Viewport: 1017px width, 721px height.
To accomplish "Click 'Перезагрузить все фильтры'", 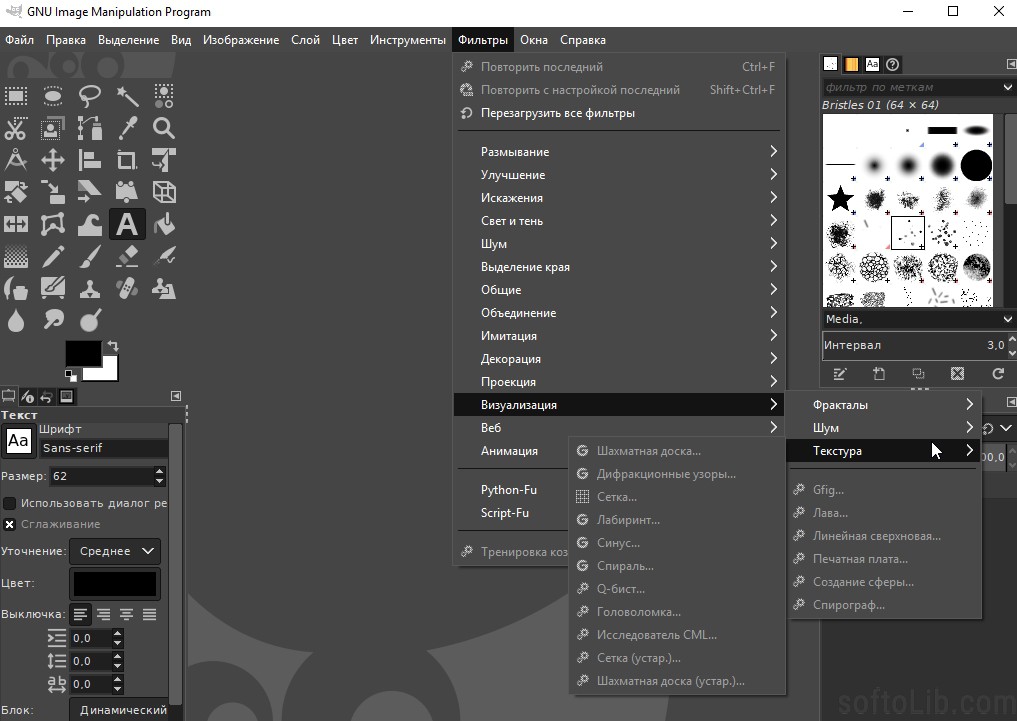I will (x=619, y=113).
